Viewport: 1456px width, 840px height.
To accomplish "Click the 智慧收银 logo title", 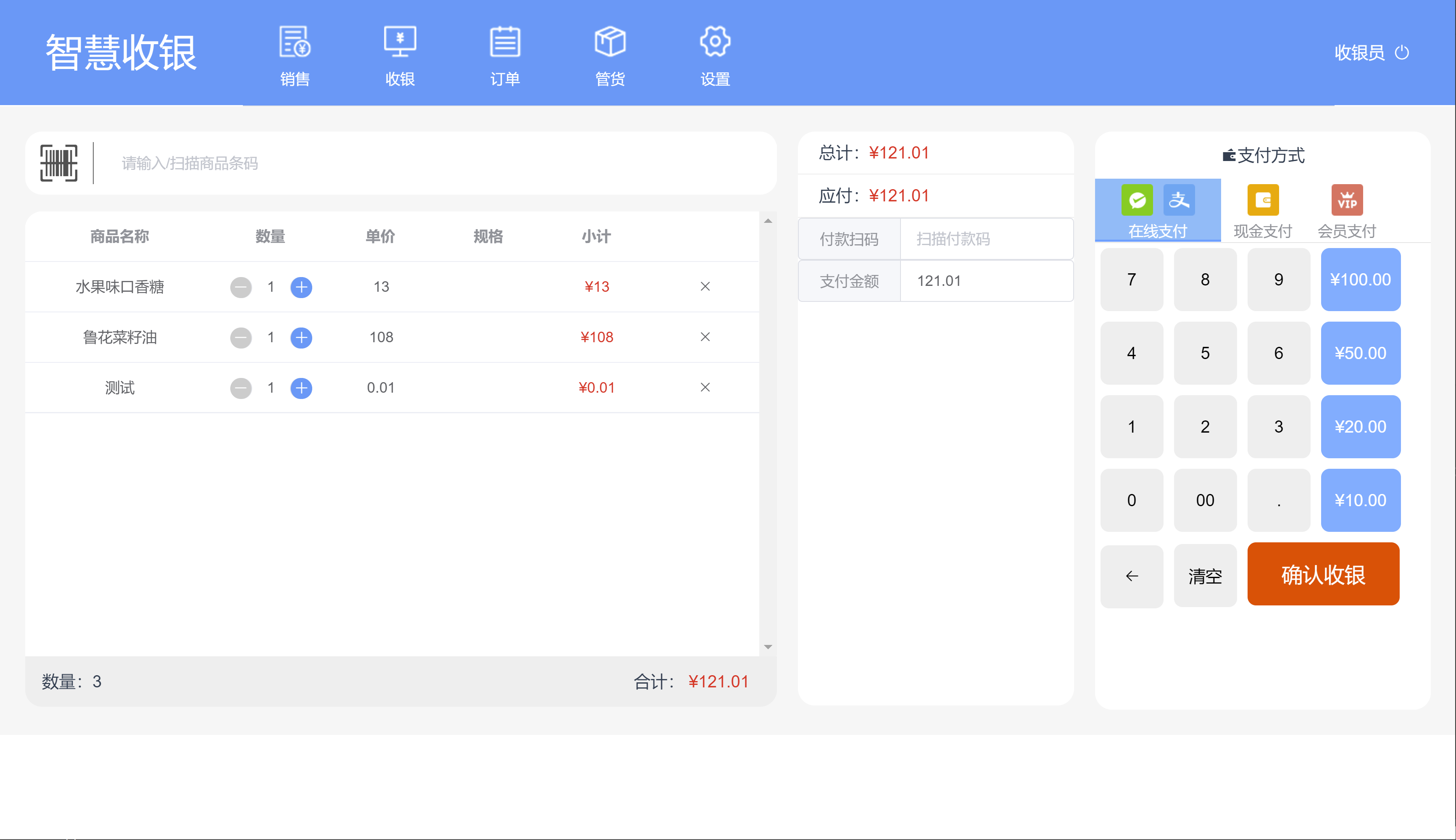I will pos(121,53).
